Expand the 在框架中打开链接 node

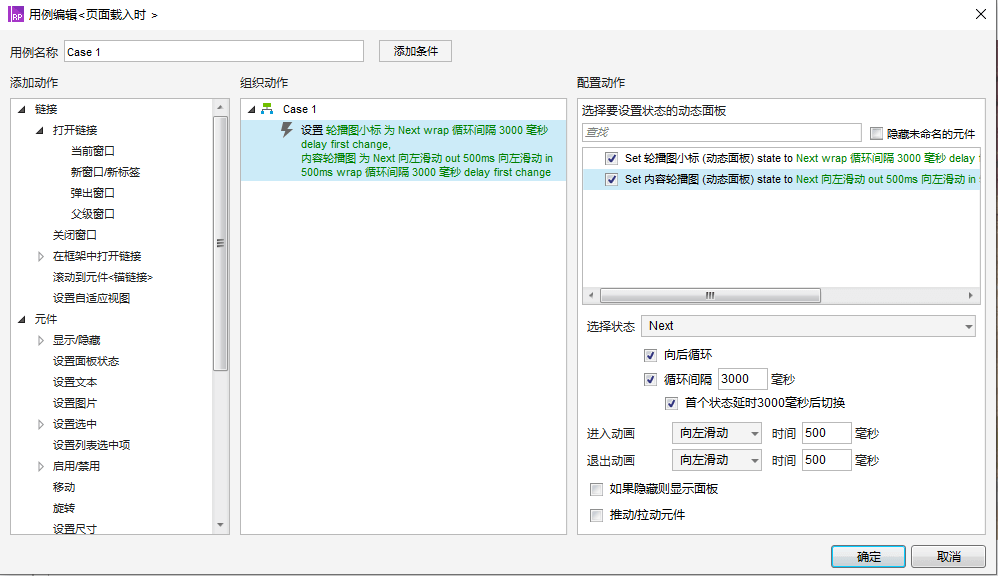[x=40, y=256]
